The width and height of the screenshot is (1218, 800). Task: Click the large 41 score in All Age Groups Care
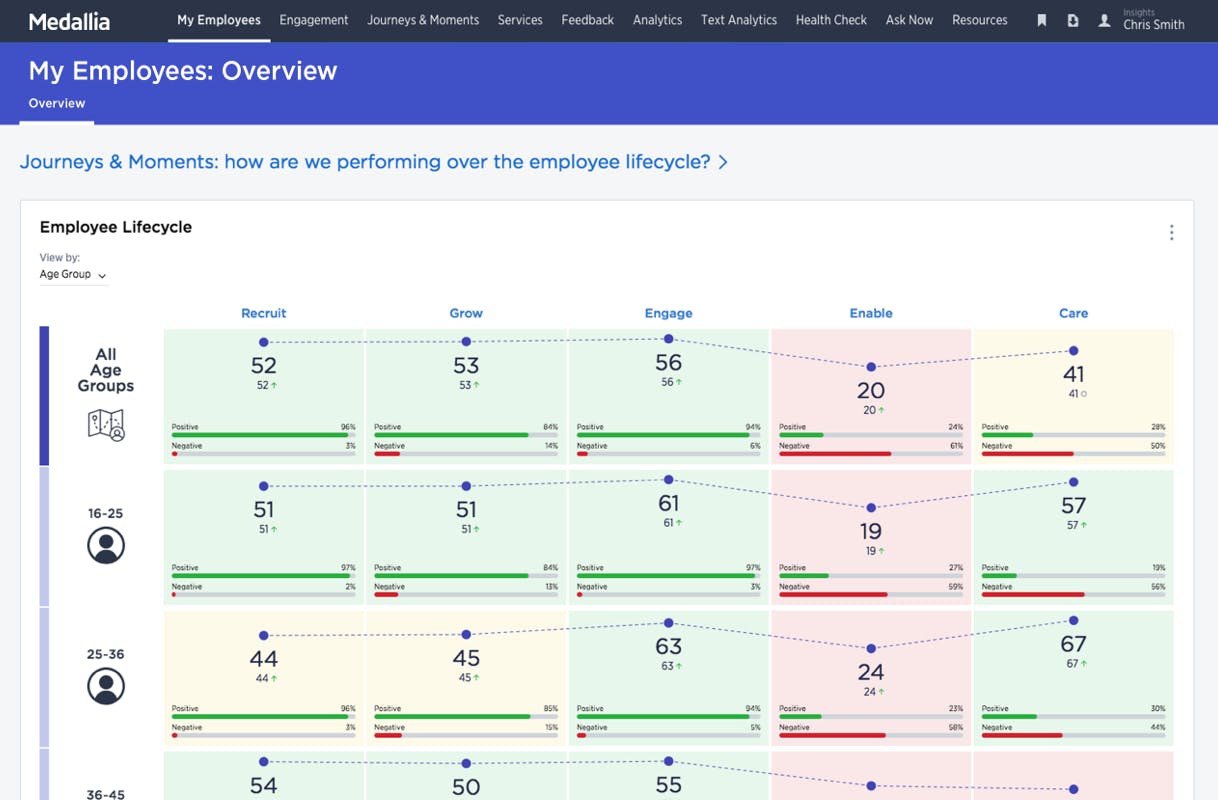pos(1073,375)
